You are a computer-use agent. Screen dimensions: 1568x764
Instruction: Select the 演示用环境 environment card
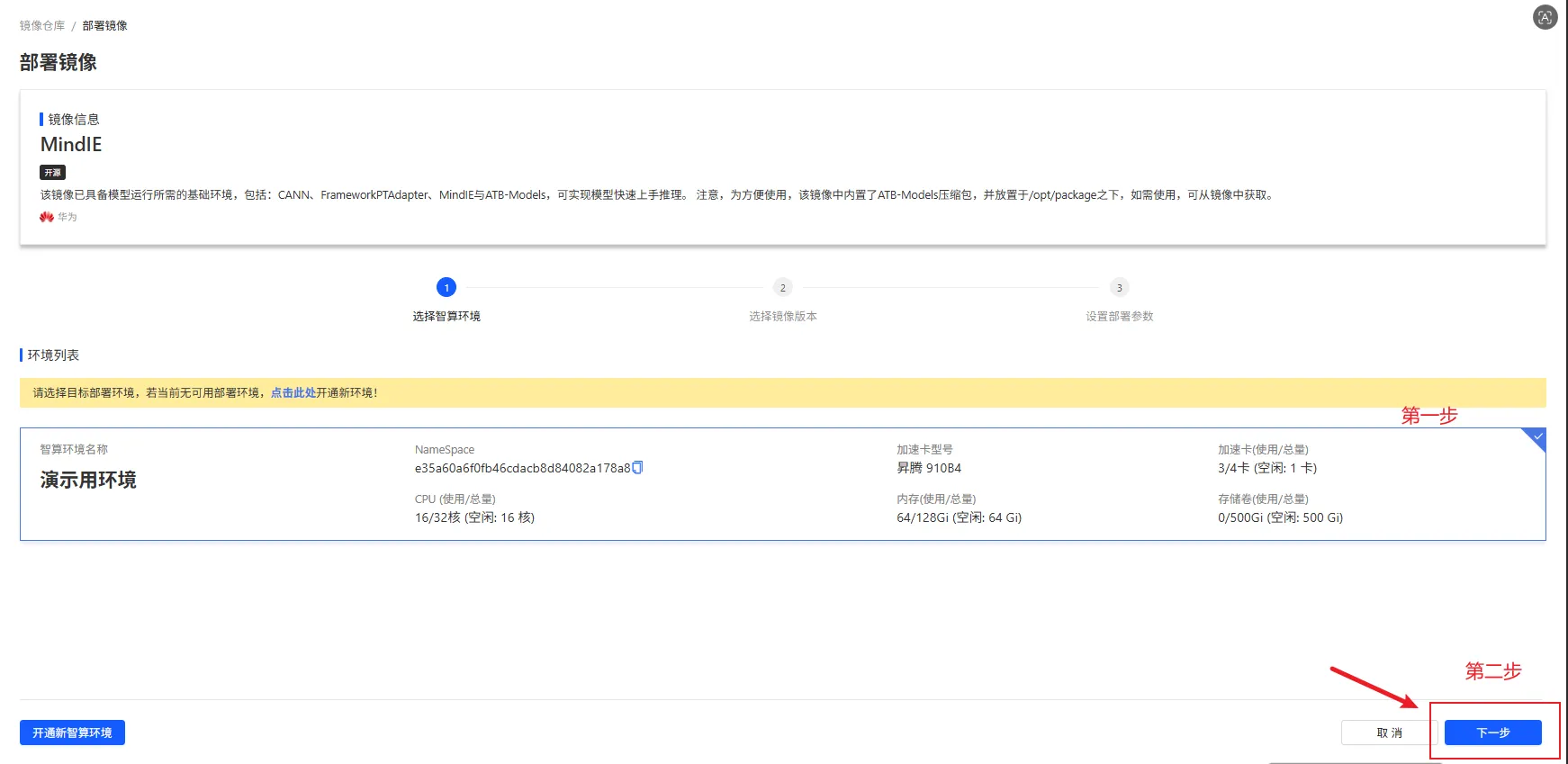783,484
